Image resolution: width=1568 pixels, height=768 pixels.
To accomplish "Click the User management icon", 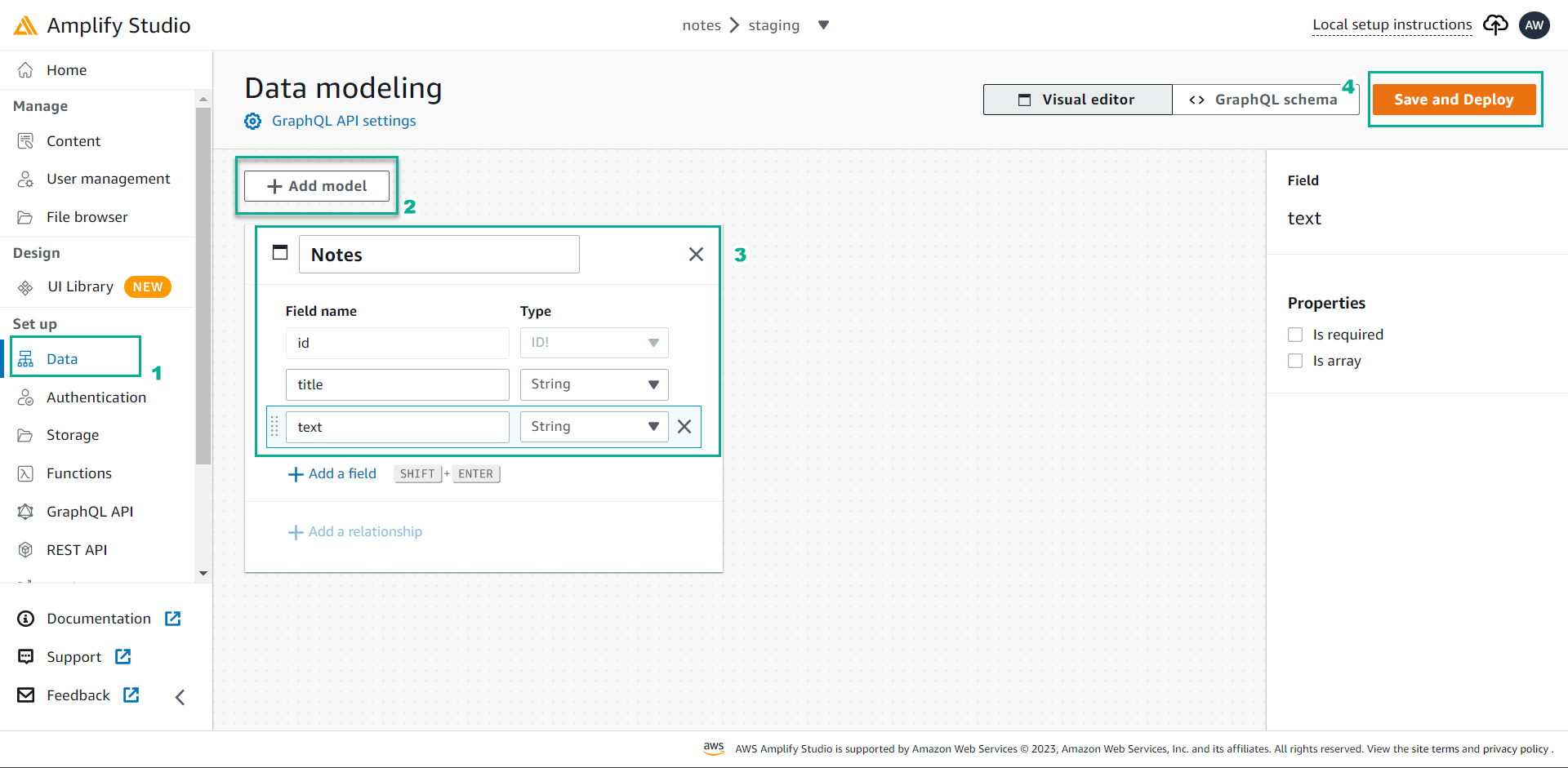I will click(x=25, y=179).
